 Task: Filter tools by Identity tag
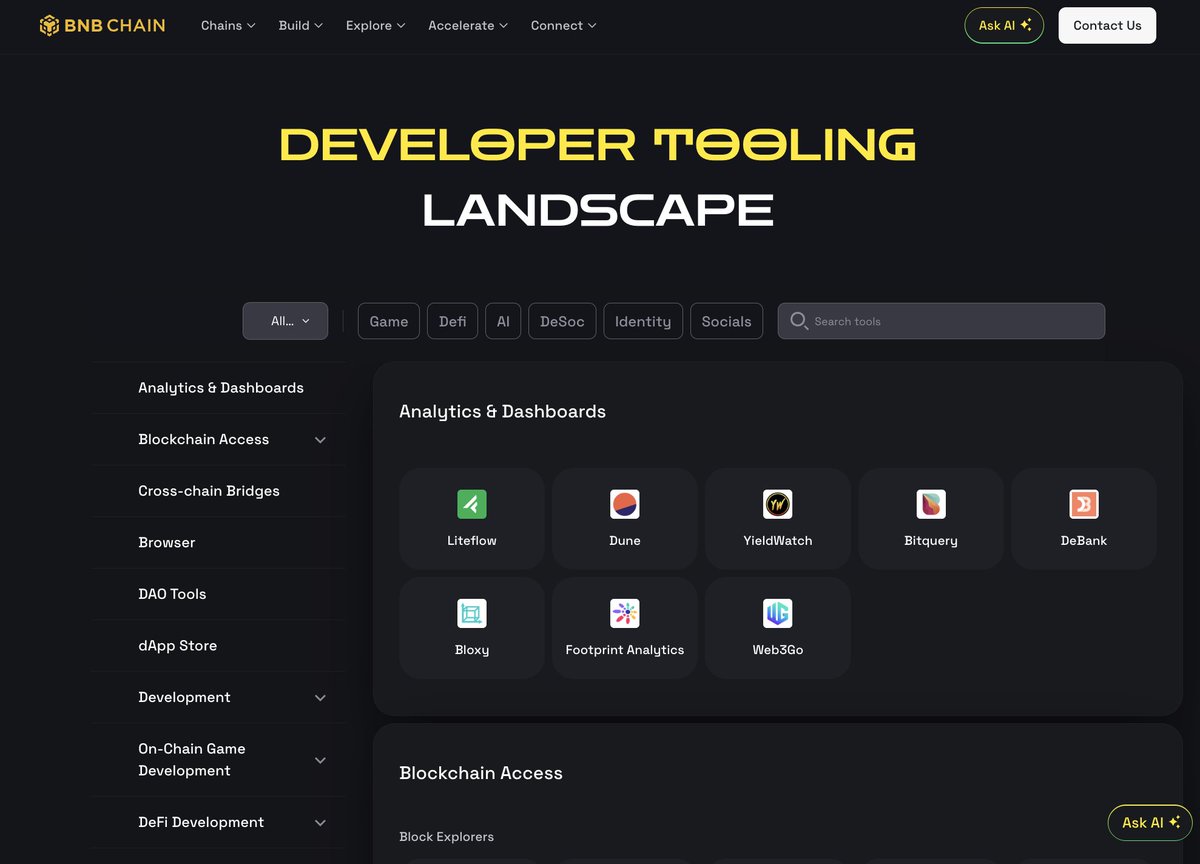point(643,321)
